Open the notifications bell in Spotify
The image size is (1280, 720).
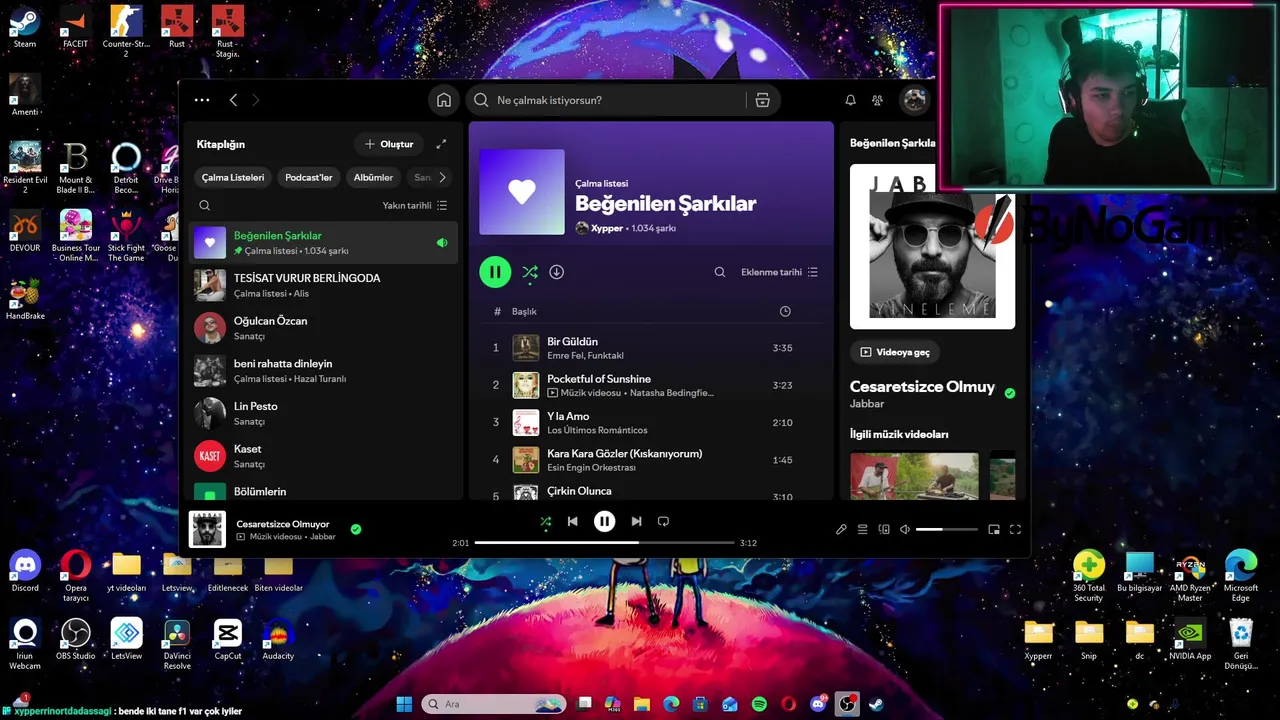(850, 100)
